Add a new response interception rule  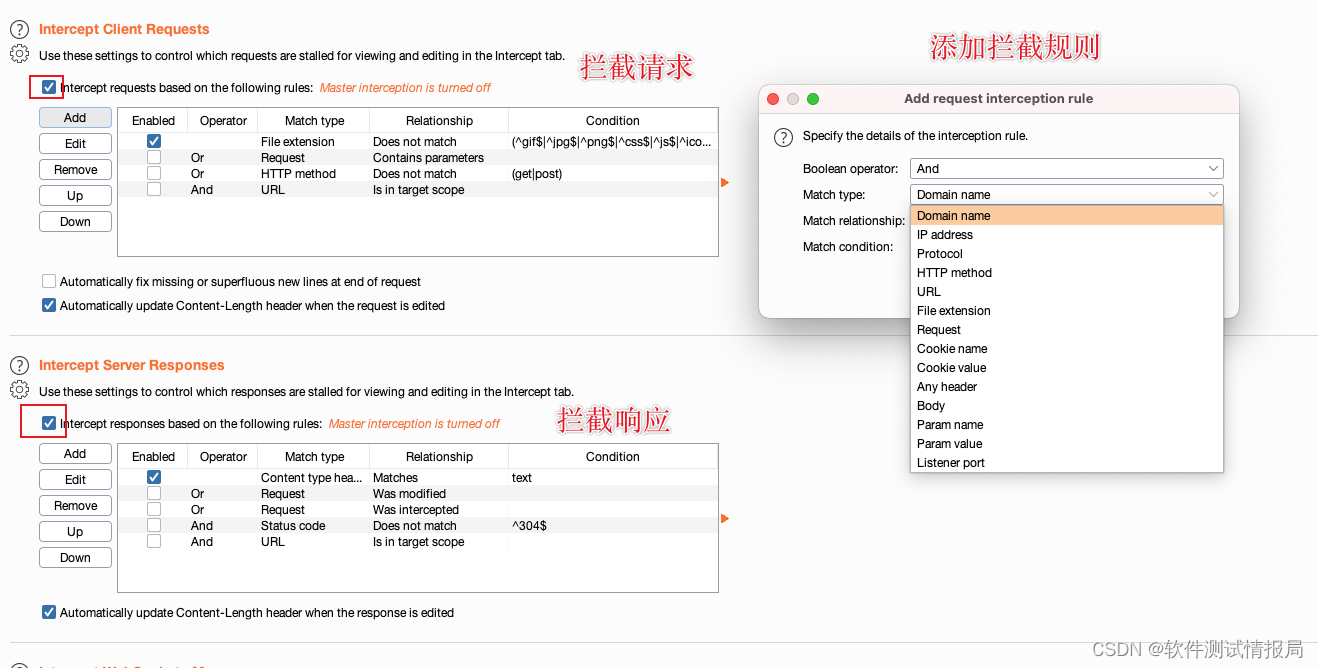click(75, 454)
